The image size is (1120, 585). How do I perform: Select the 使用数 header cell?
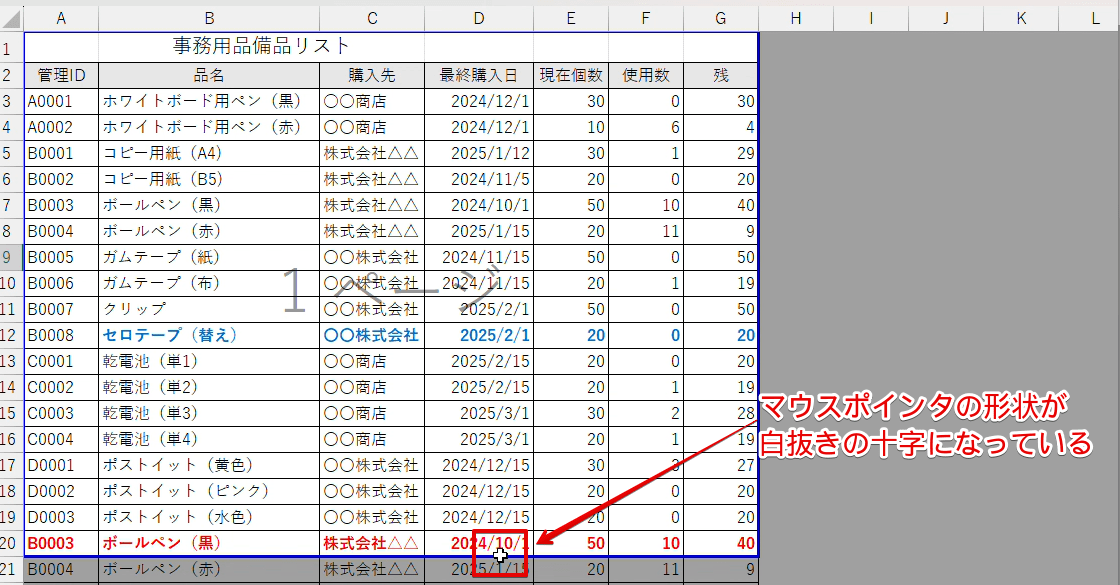click(645, 73)
